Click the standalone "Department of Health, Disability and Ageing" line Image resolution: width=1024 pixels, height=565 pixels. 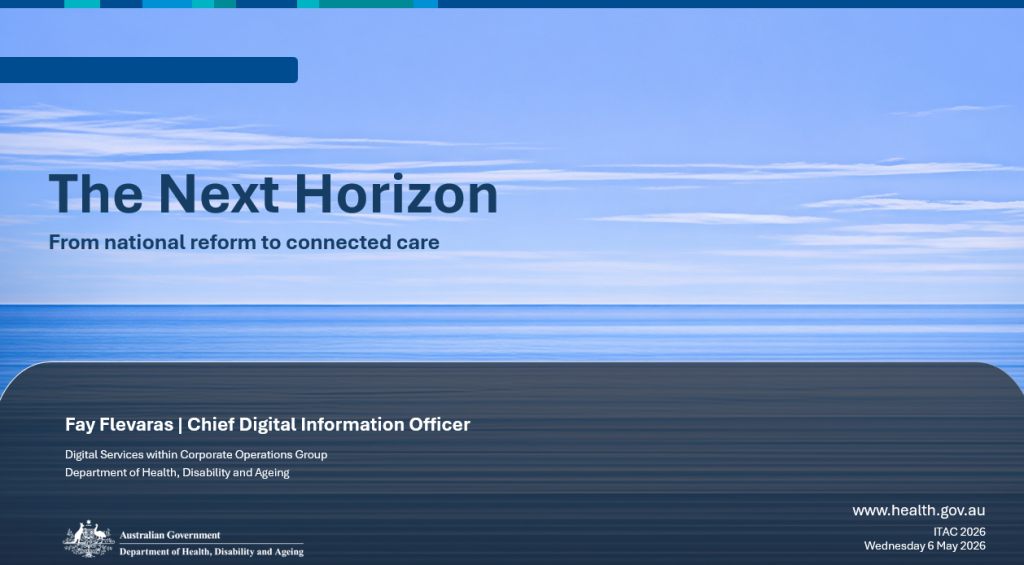(177, 472)
